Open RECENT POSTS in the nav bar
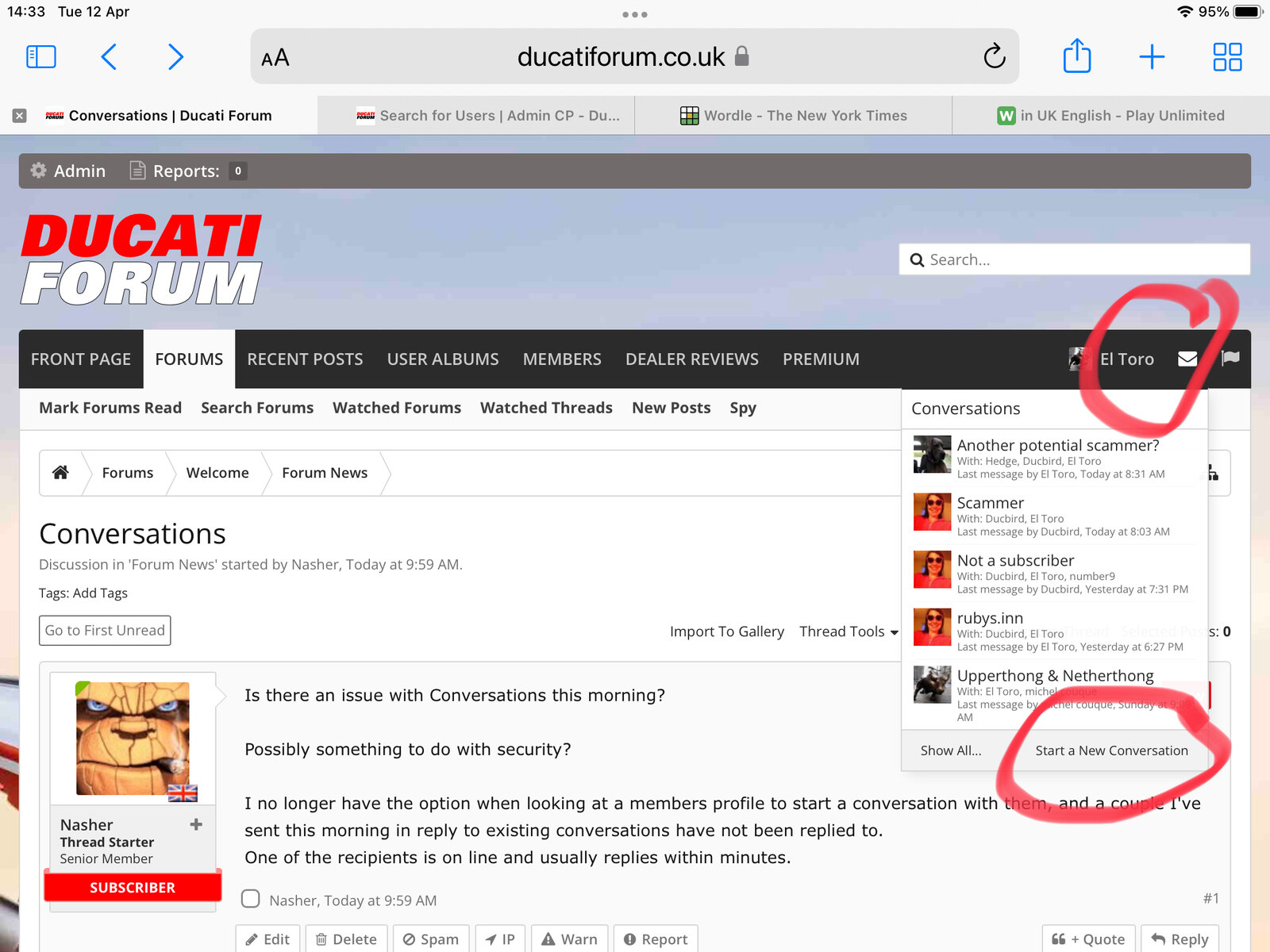Screen dimensions: 1270x952 pyautogui.click(x=305, y=359)
